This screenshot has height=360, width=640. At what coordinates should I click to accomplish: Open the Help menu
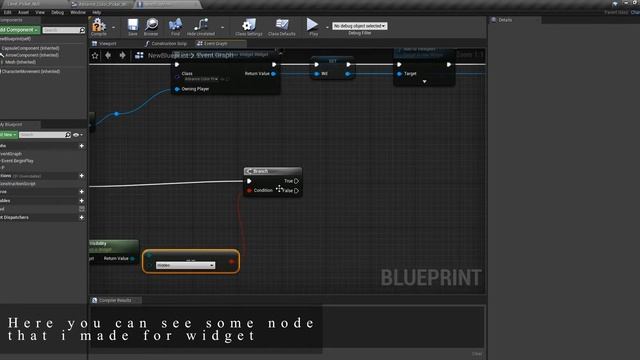97,13
